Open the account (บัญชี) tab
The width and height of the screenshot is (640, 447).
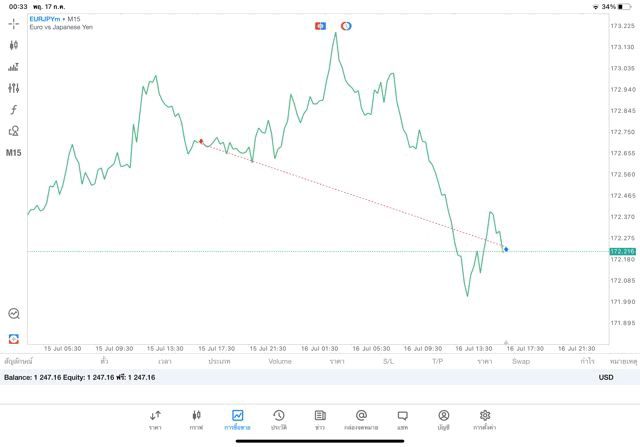pyautogui.click(x=443, y=419)
